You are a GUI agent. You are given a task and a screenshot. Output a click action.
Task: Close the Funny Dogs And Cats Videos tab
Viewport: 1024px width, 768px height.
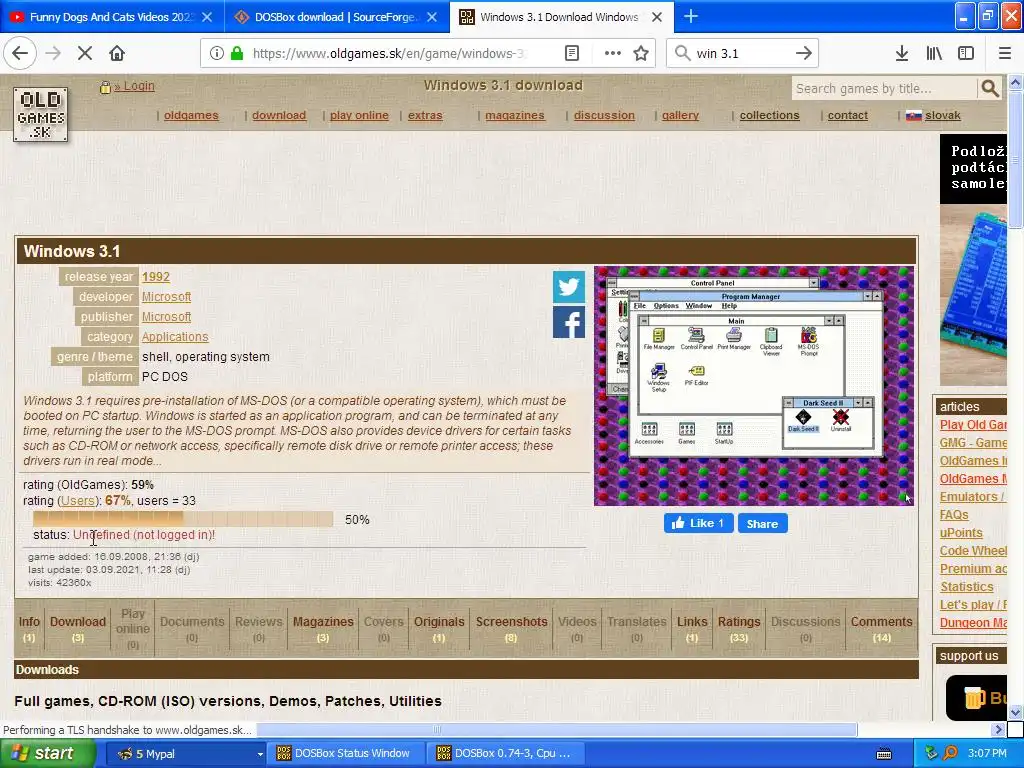(207, 17)
